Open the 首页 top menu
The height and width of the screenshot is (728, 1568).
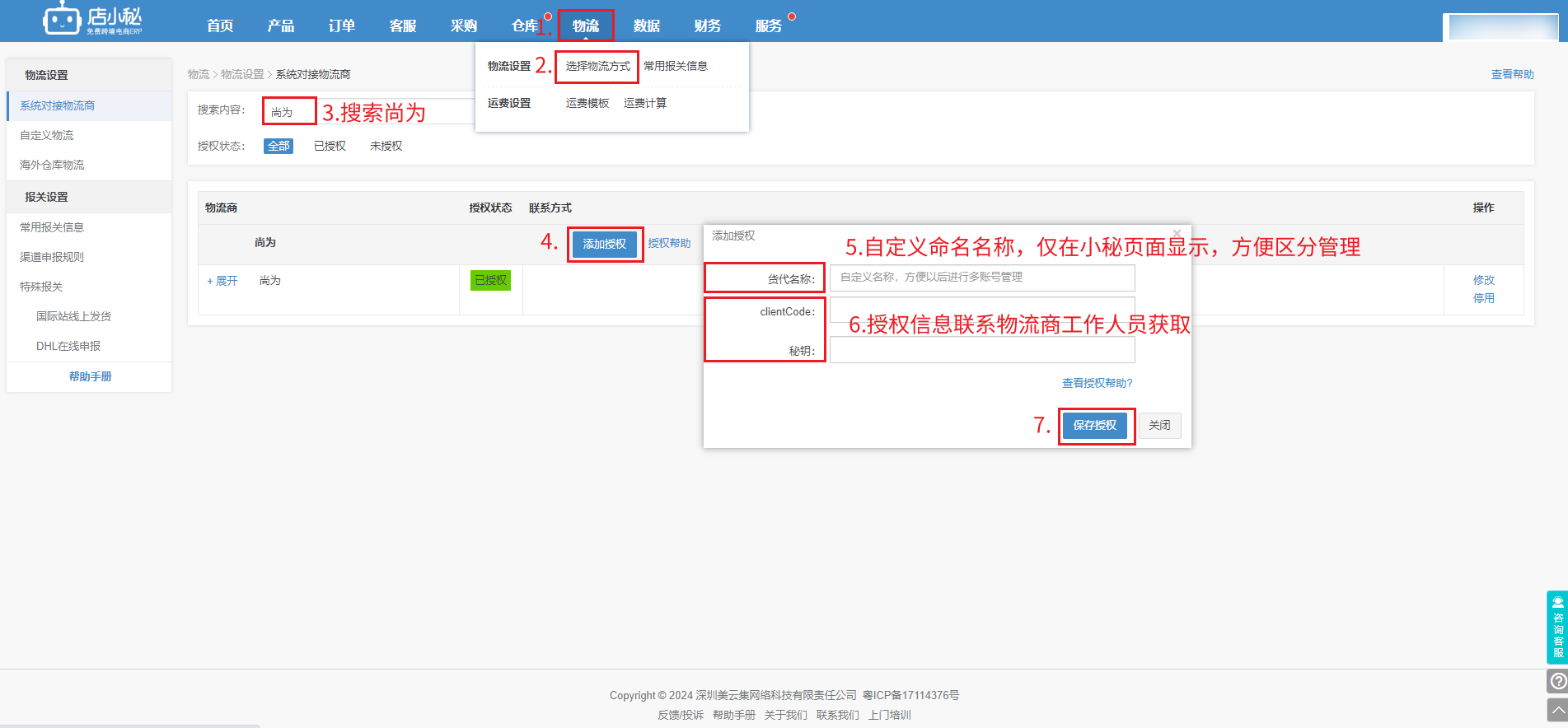(220, 26)
